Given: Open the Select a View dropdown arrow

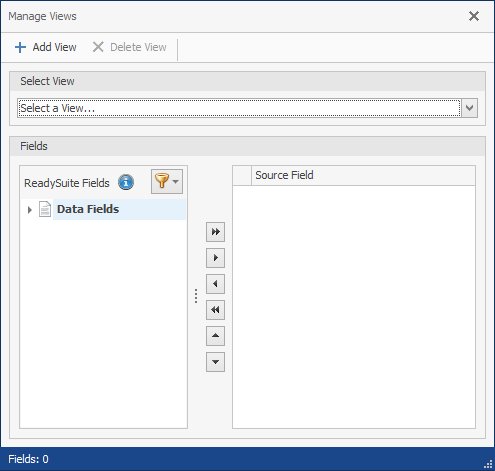Looking at the screenshot, I should coord(470,108).
